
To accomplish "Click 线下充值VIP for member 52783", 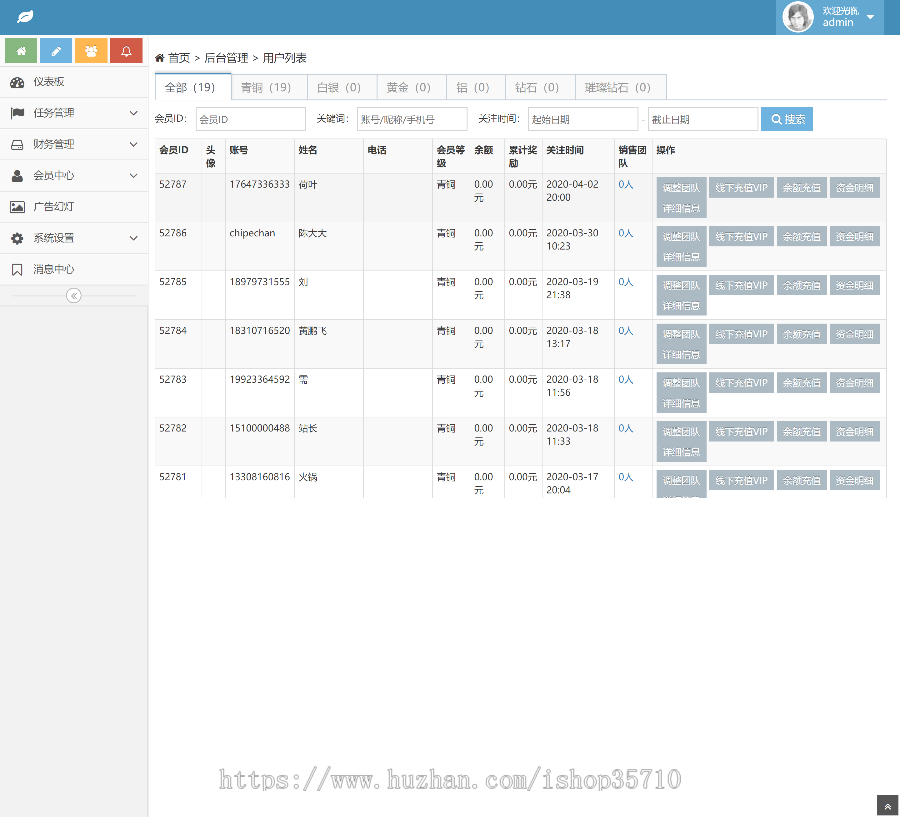I will (x=742, y=383).
